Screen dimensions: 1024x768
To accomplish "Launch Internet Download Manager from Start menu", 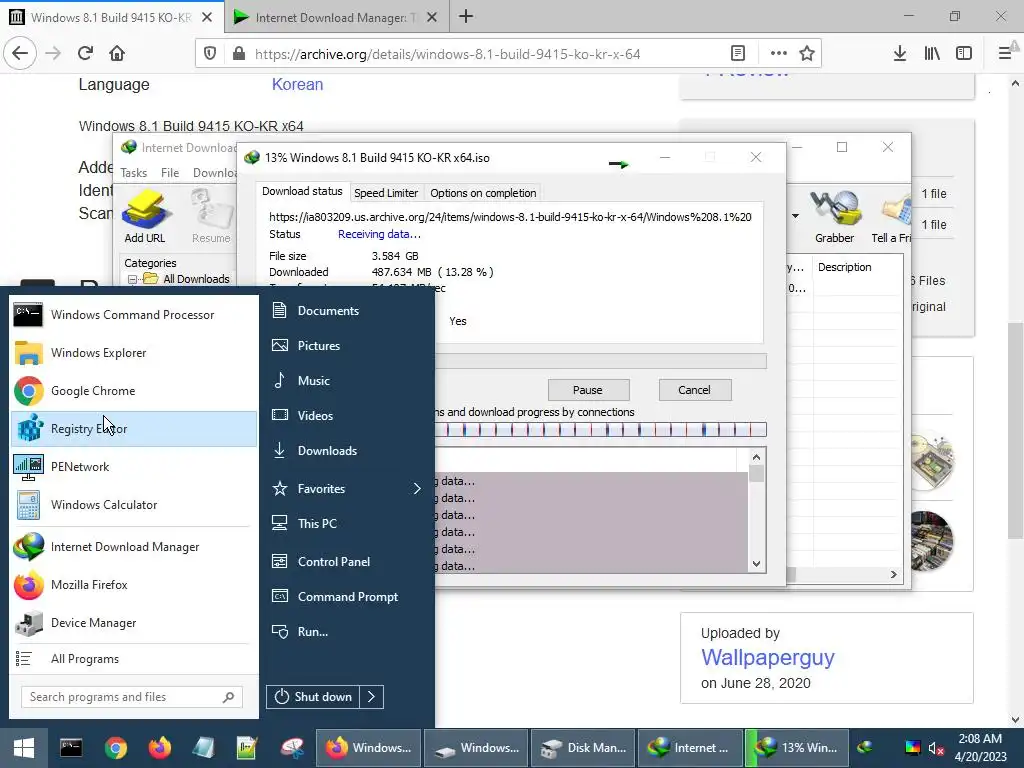I will (x=134, y=547).
